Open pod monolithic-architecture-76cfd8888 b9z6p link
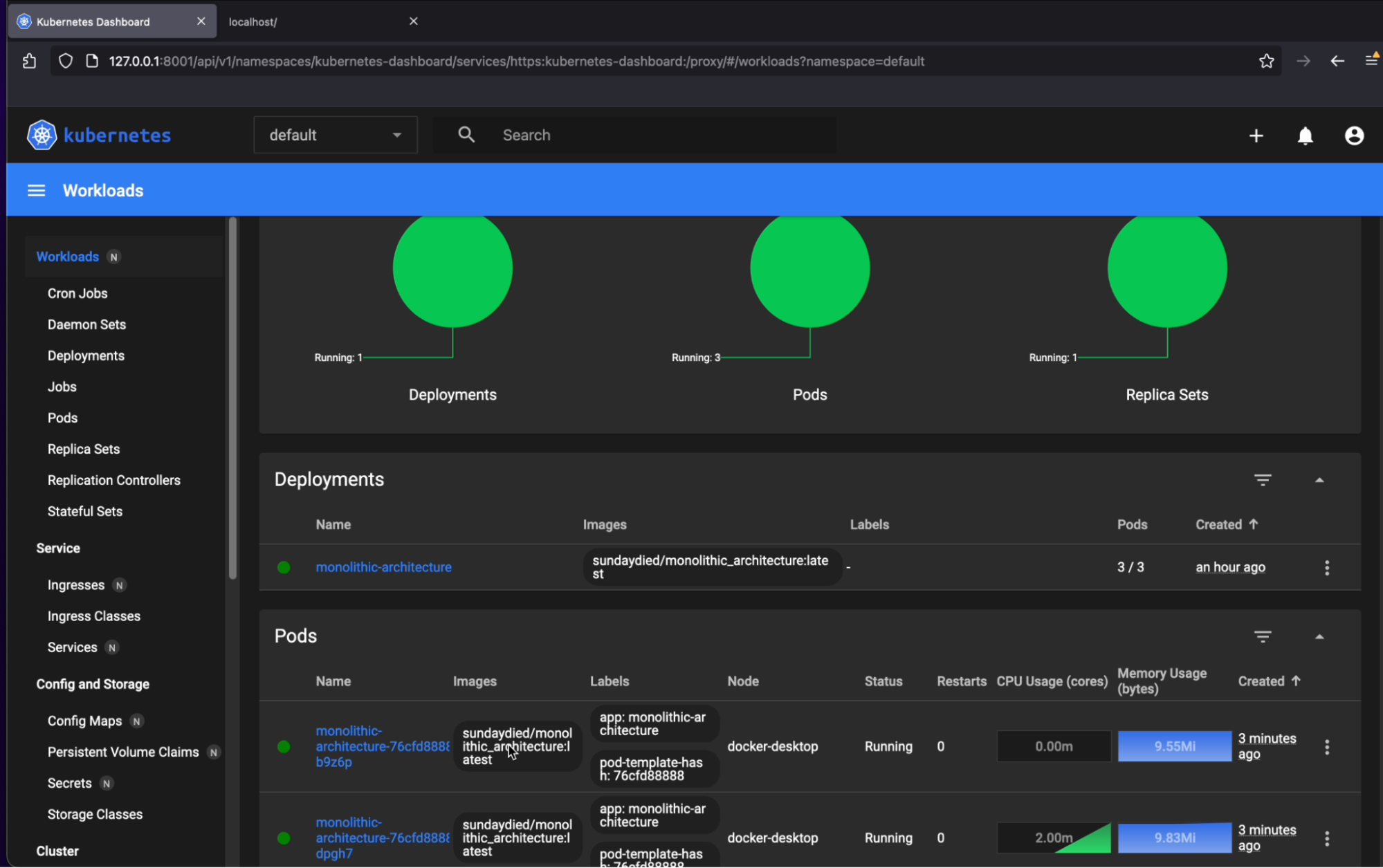The image size is (1383, 868). click(382, 746)
